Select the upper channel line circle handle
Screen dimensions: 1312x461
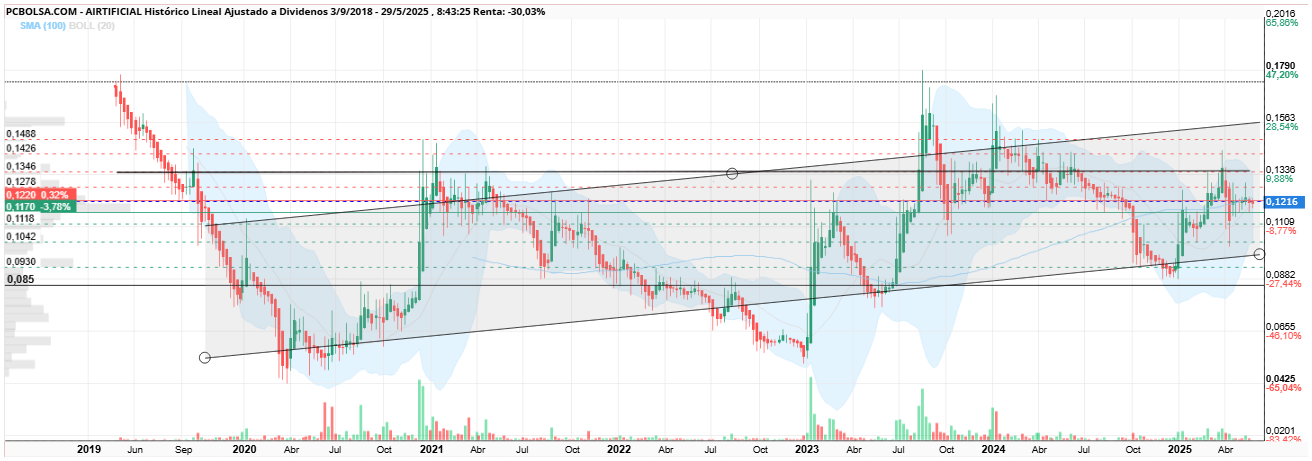(732, 173)
